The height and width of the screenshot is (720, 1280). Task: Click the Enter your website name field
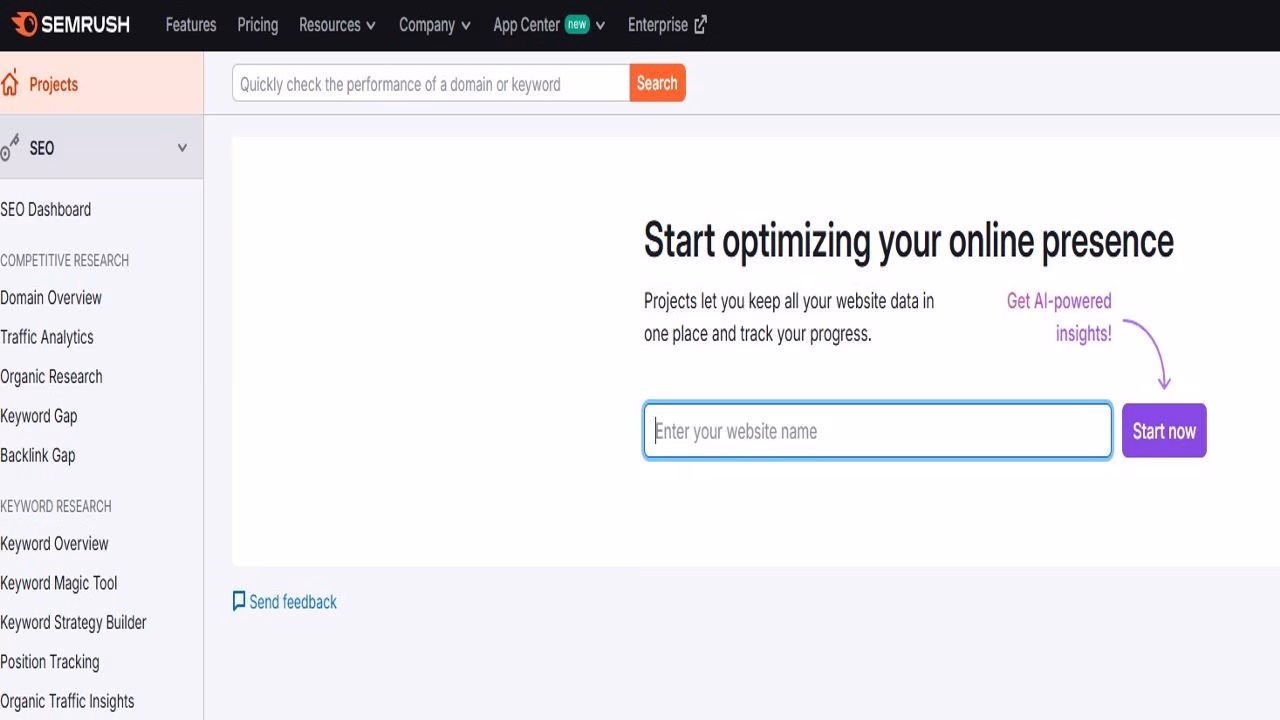[877, 430]
